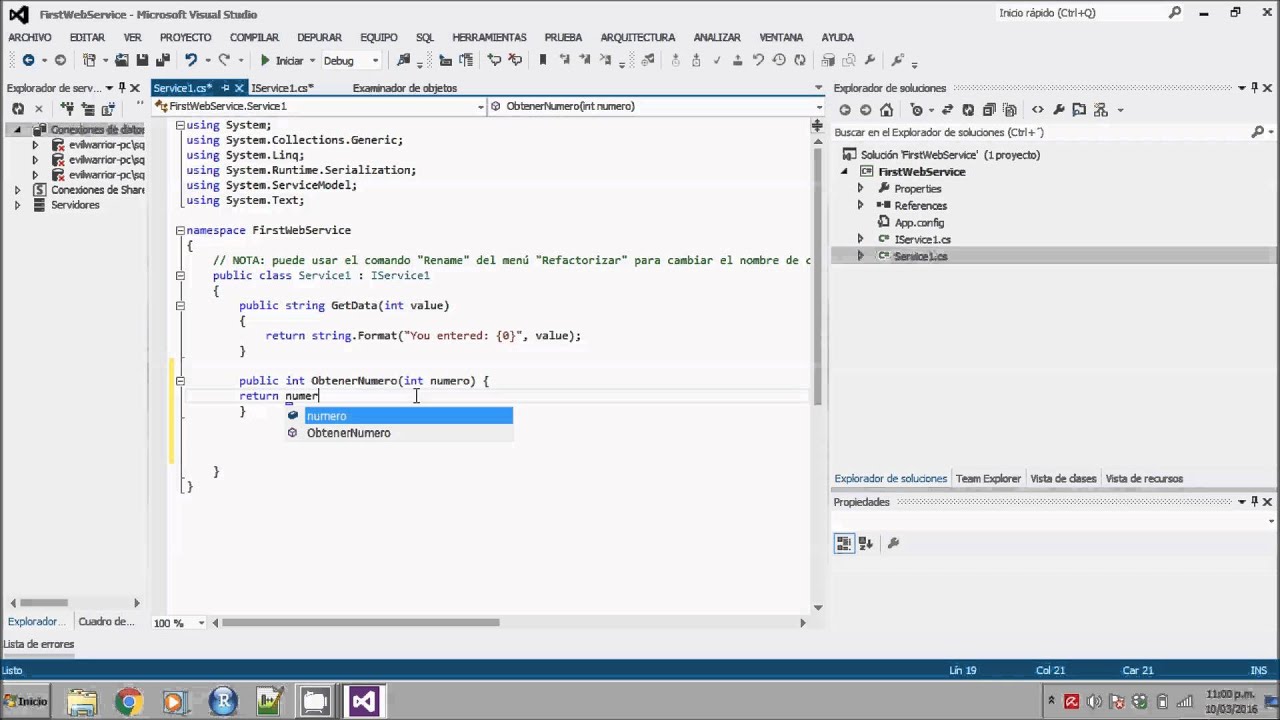Expand the Servidores node
1280x720 pixels.
16,205
